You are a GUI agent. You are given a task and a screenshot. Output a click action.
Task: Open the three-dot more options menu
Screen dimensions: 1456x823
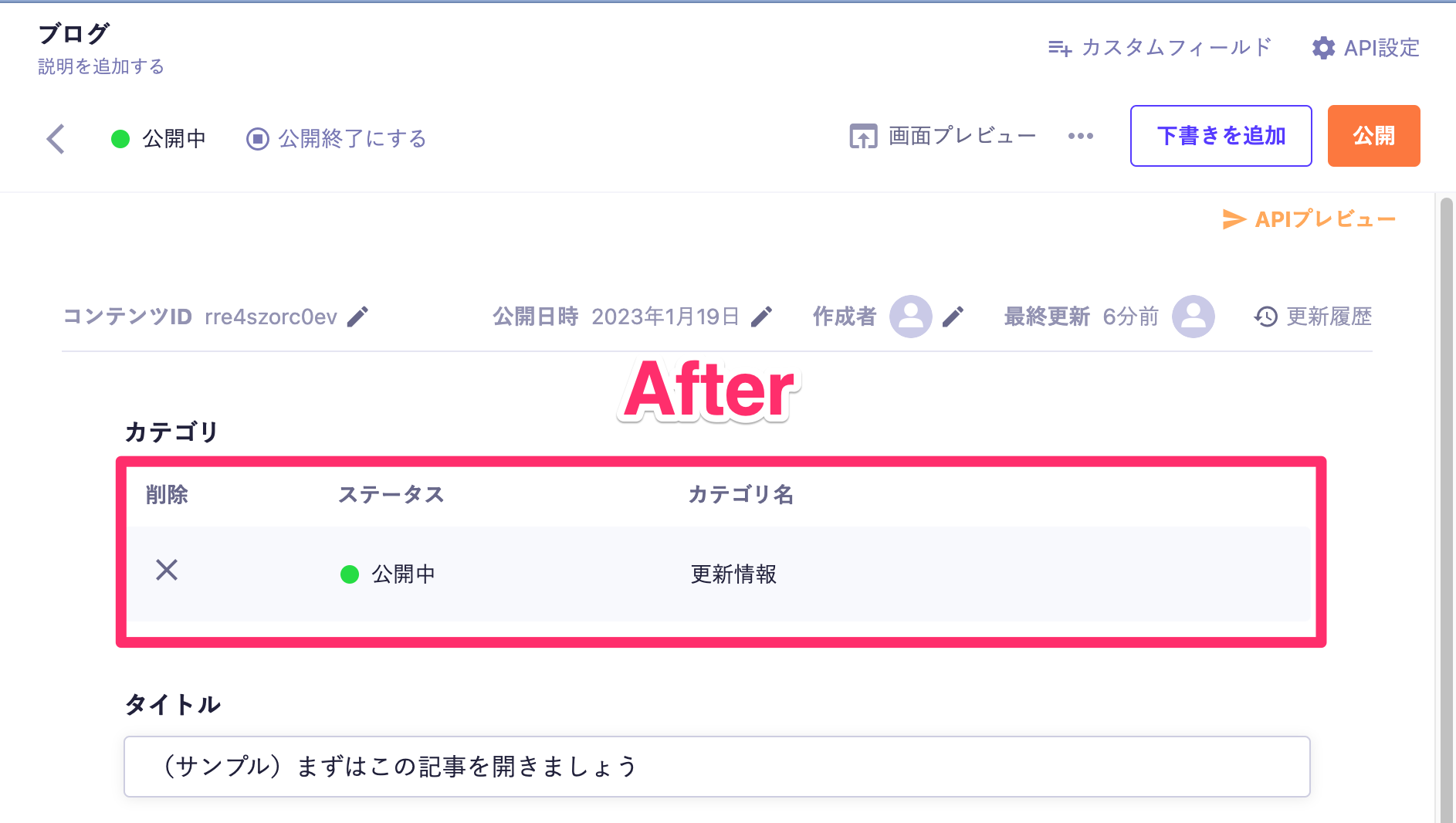(1080, 137)
